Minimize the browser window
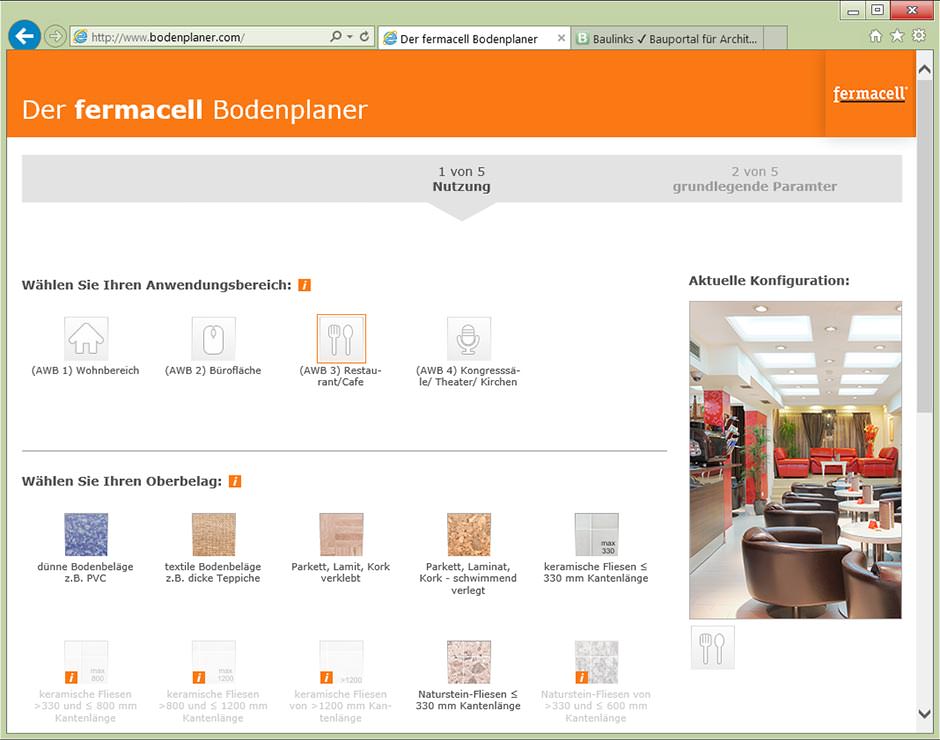Image resolution: width=940 pixels, height=740 pixels. [852, 10]
